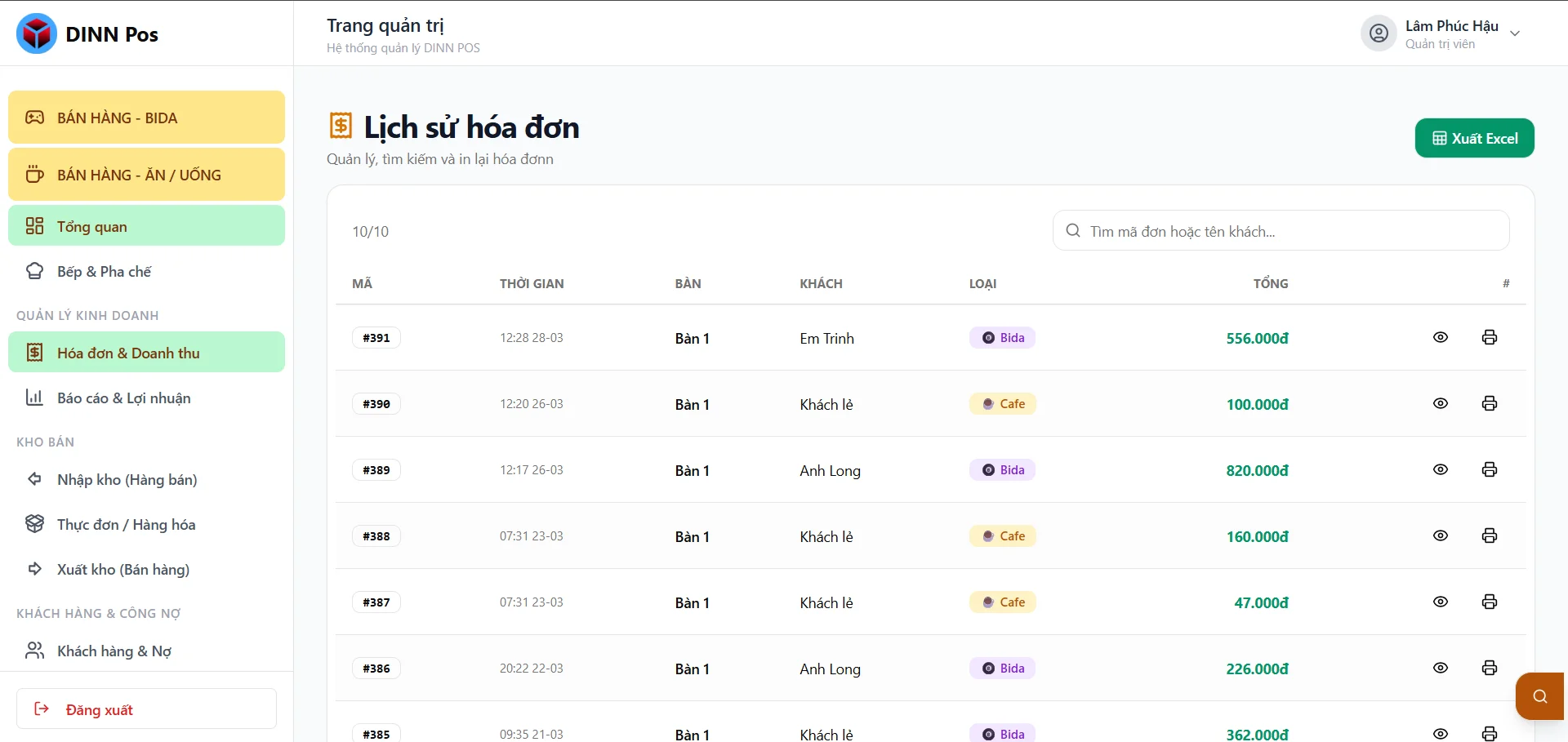1568x742 pixels.
Task: Click the printer icon on invoice #387 row
Action: tap(1489, 602)
